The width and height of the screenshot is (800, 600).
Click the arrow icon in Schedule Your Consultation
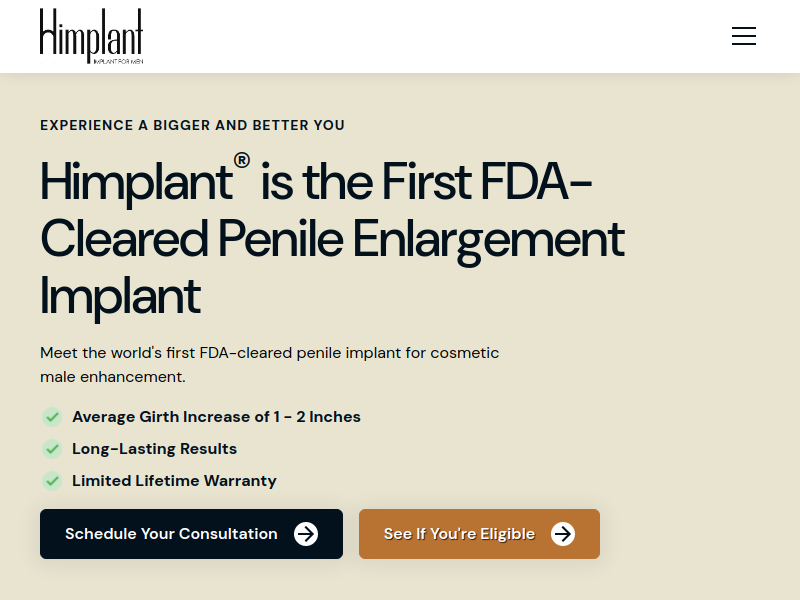(306, 534)
